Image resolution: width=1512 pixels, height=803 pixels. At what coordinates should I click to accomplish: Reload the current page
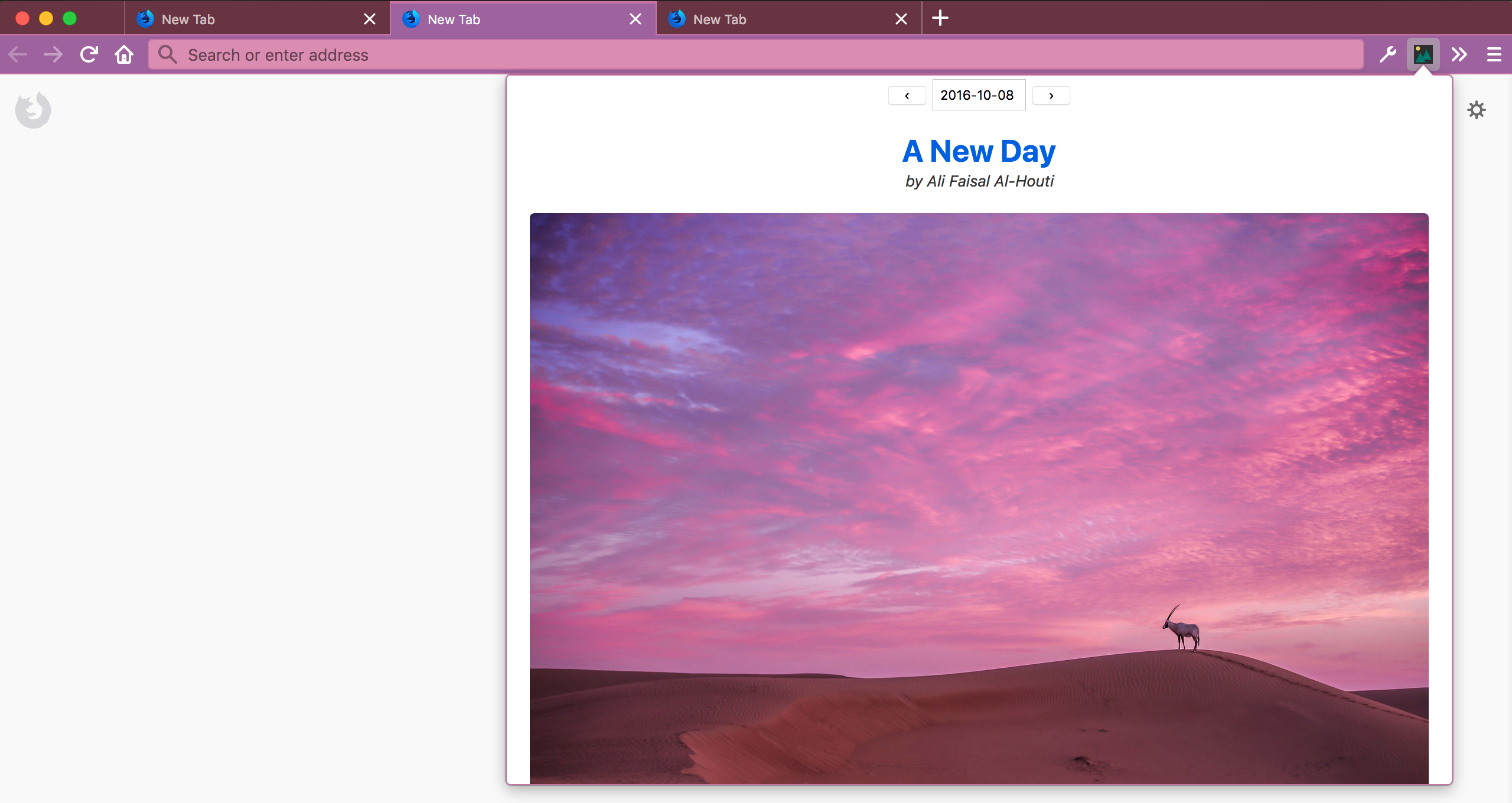[x=89, y=55]
